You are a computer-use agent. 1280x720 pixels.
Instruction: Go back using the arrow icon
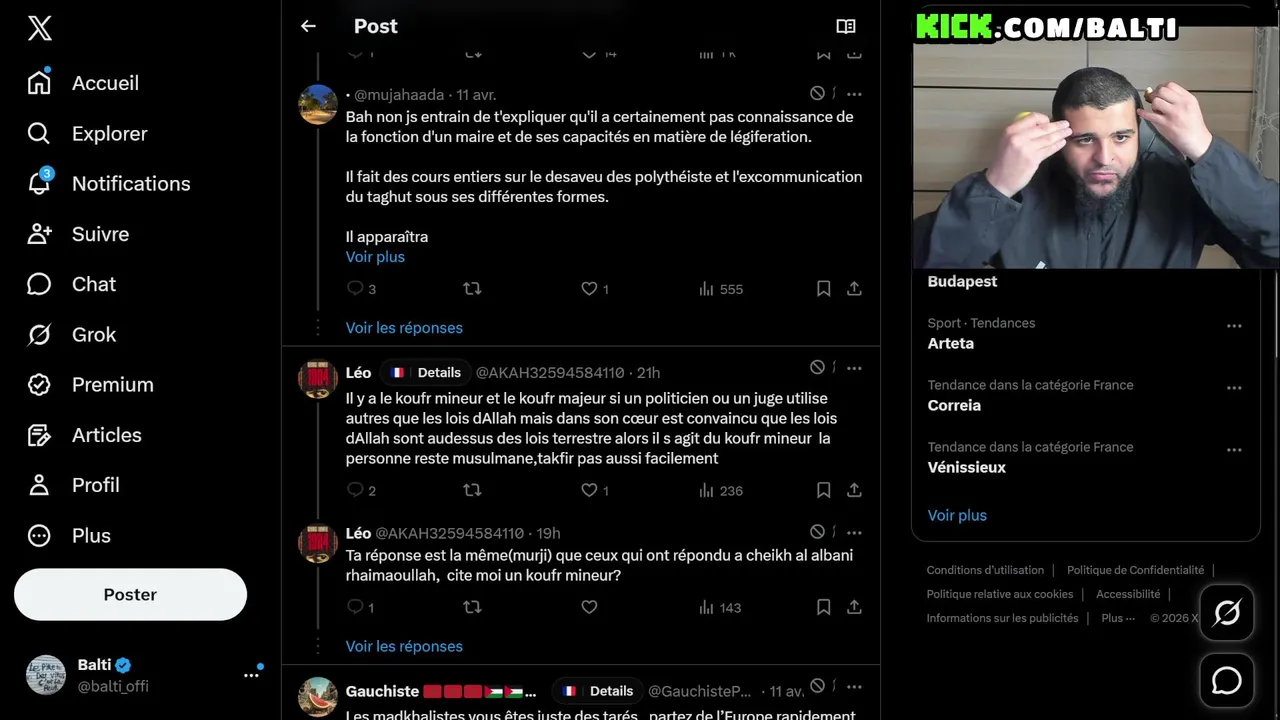point(308,27)
